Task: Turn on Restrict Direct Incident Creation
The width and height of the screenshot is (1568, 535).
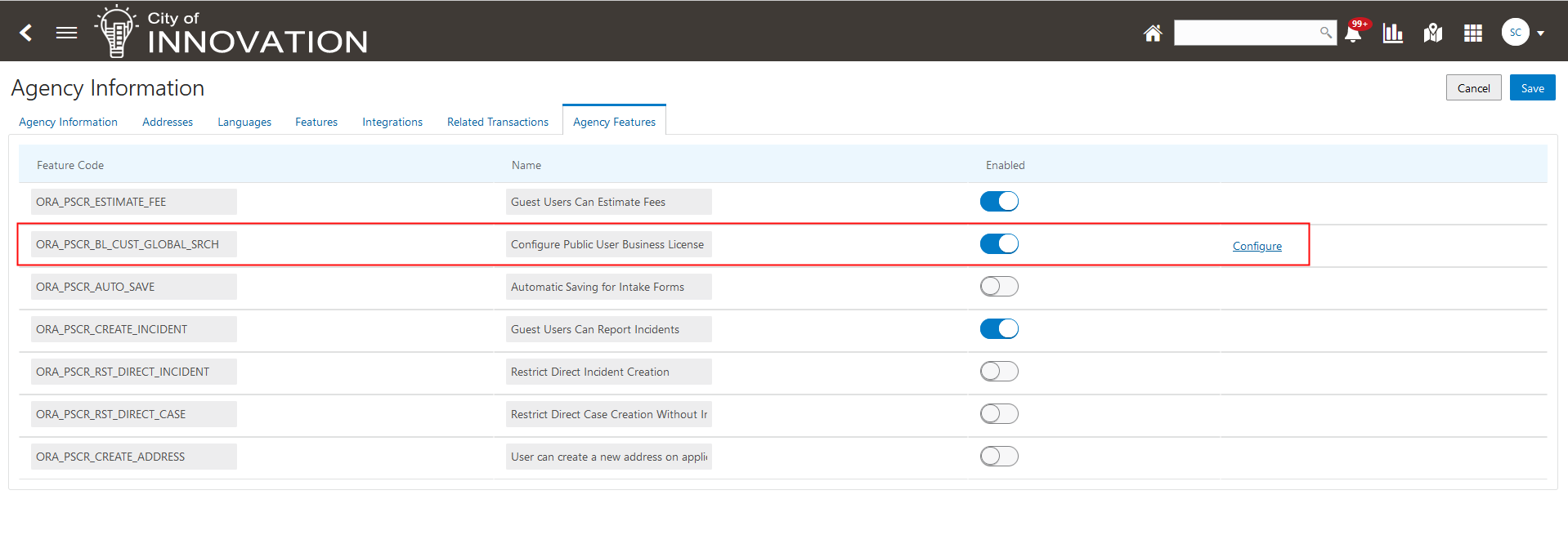Action: pos(999,372)
